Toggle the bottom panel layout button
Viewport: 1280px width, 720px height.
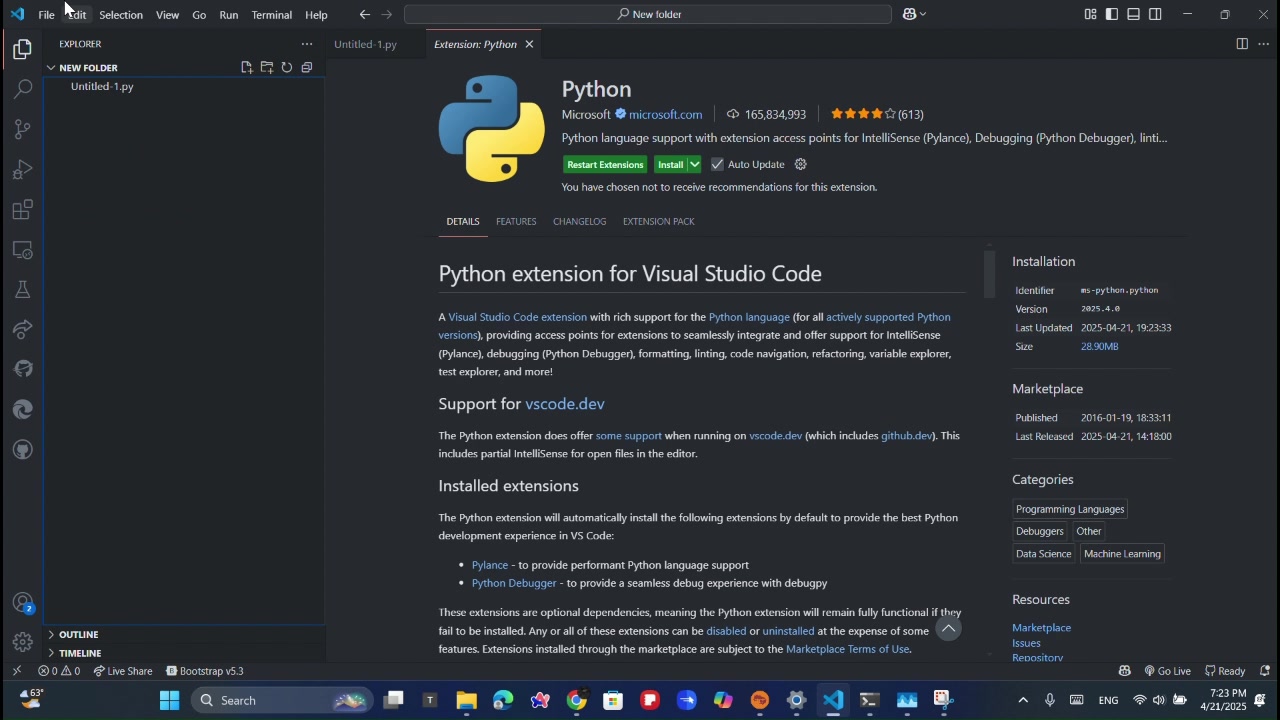(1134, 14)
